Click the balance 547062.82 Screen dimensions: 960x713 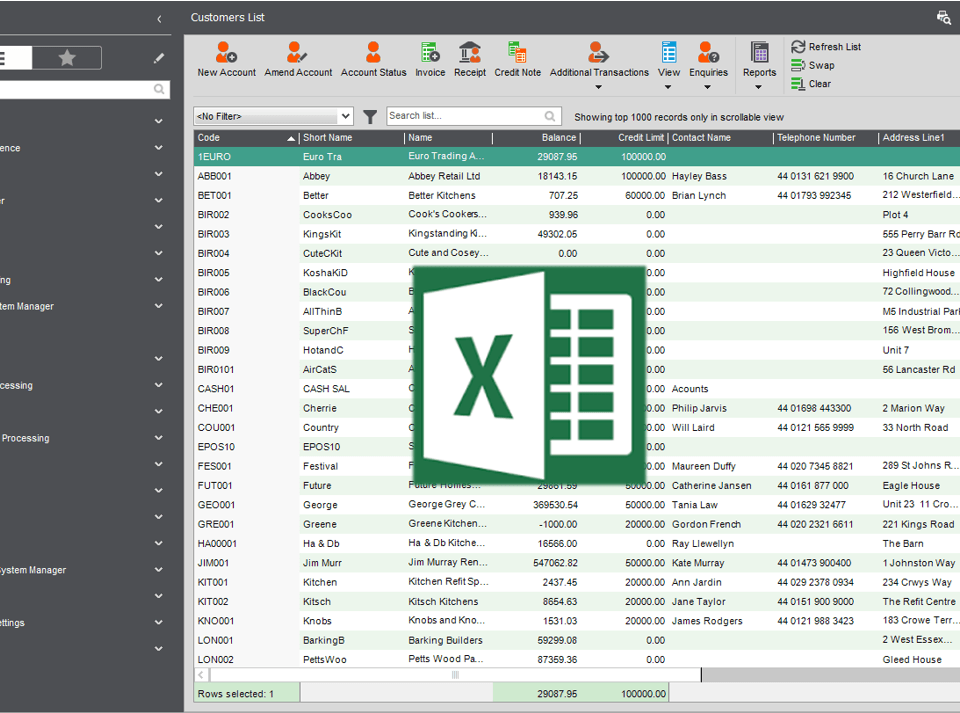[555, 563]
